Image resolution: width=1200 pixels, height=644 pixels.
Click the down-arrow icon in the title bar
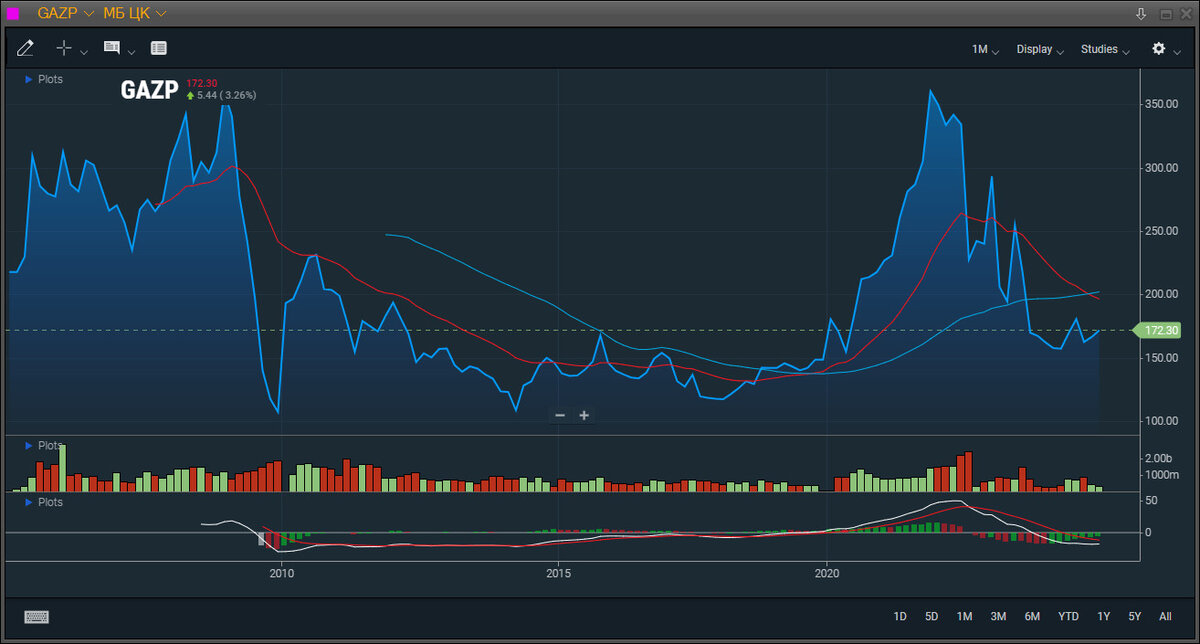coord(1141,14)
